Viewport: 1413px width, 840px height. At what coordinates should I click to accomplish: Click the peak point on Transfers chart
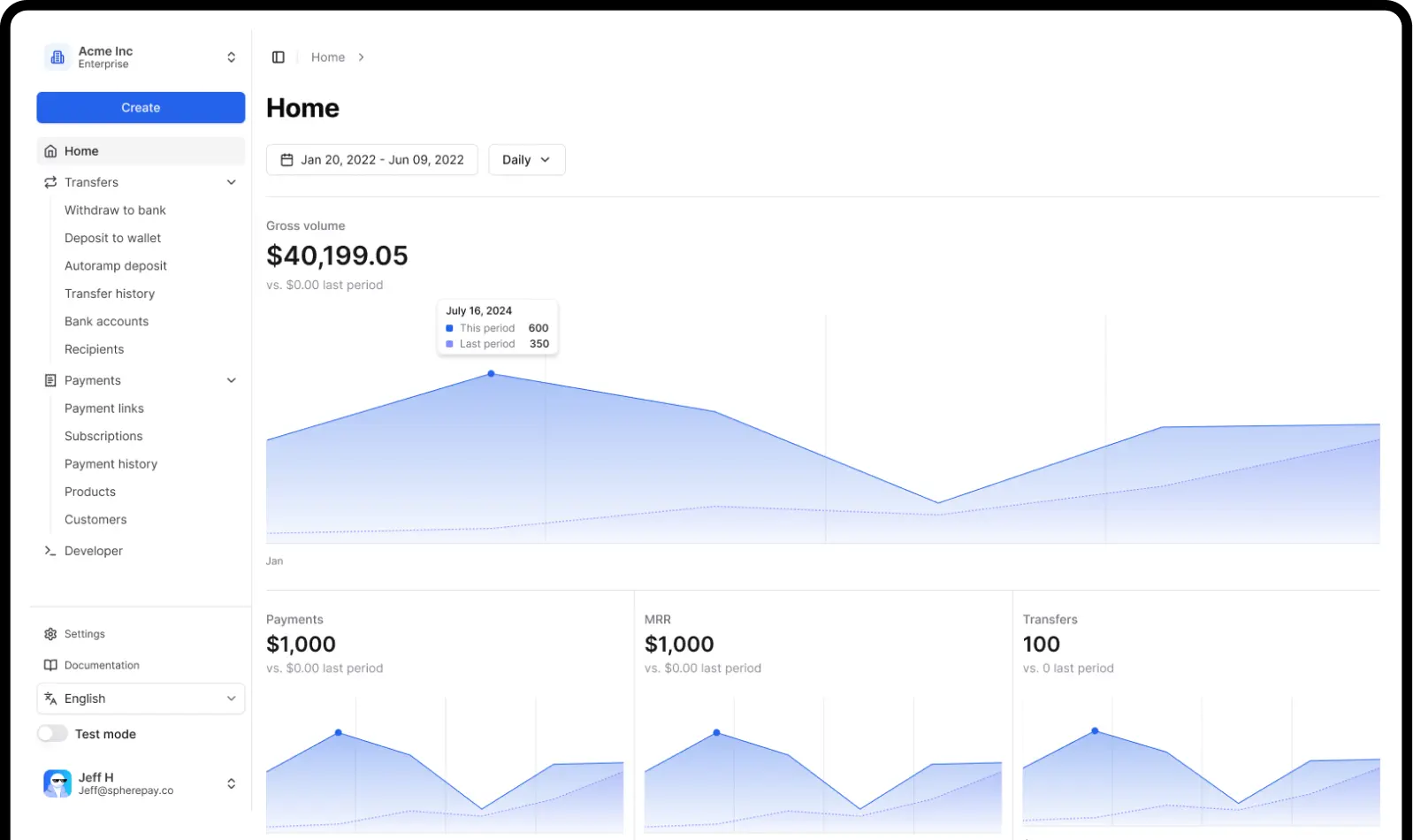tap(1095, 731)
